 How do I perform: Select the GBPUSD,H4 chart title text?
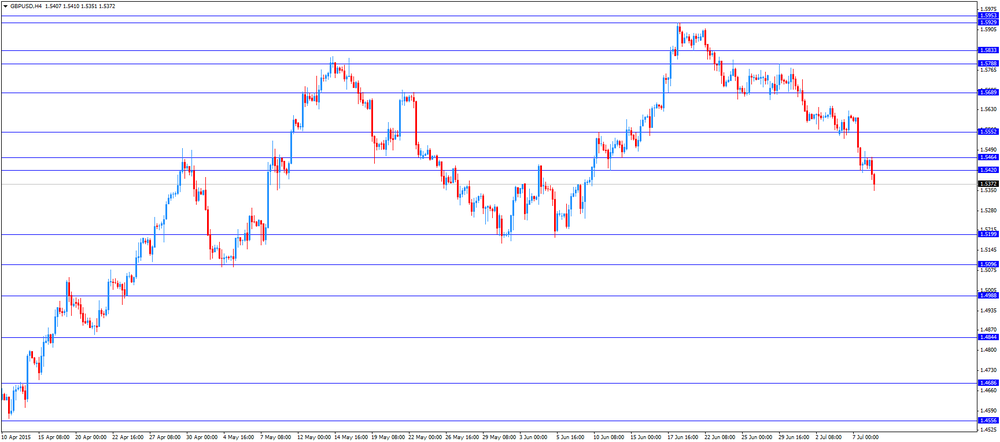click(26, 5)
